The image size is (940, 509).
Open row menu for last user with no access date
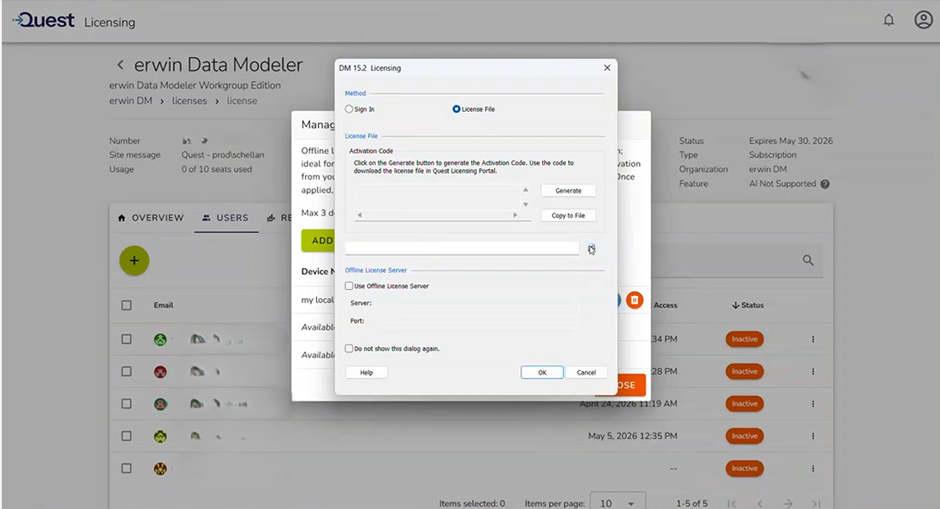tap(813, 469)
